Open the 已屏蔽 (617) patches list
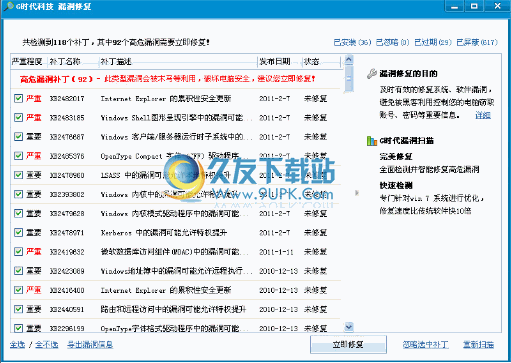 (x=477, y=42)
